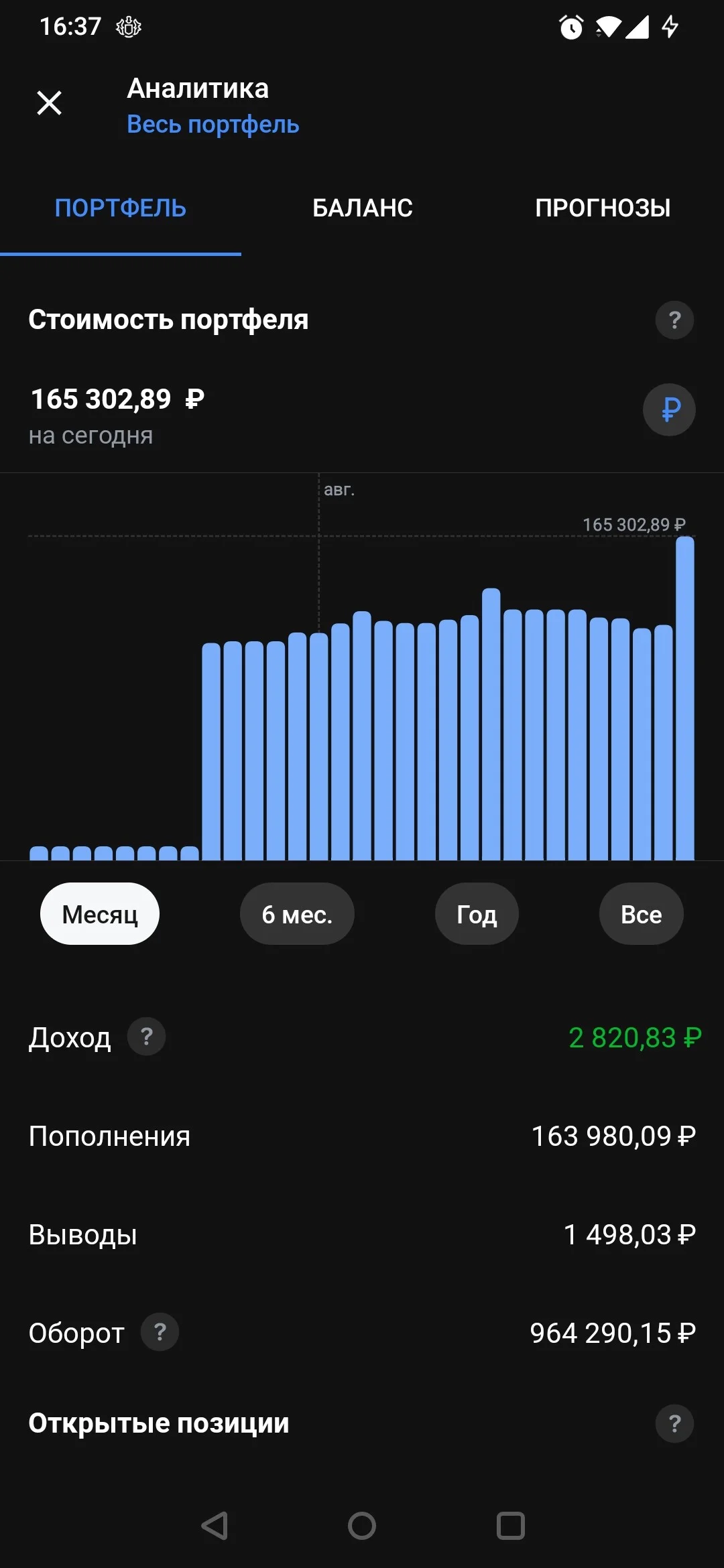Tap the help icon beside 'Оборот'
The height and width of the screenshot is (1568, 724).
coord(160,1332)
